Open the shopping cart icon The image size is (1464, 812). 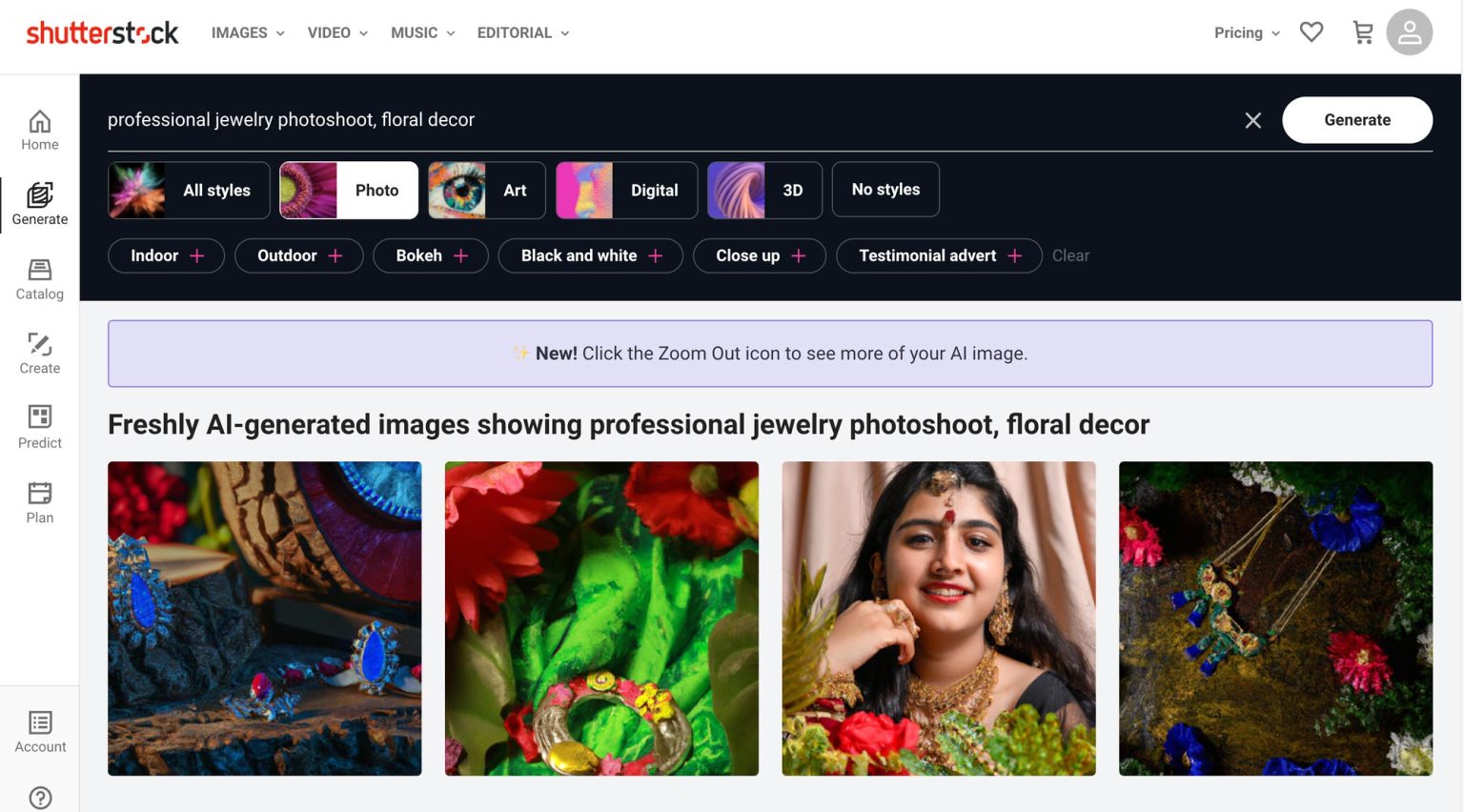[1363, 32]
